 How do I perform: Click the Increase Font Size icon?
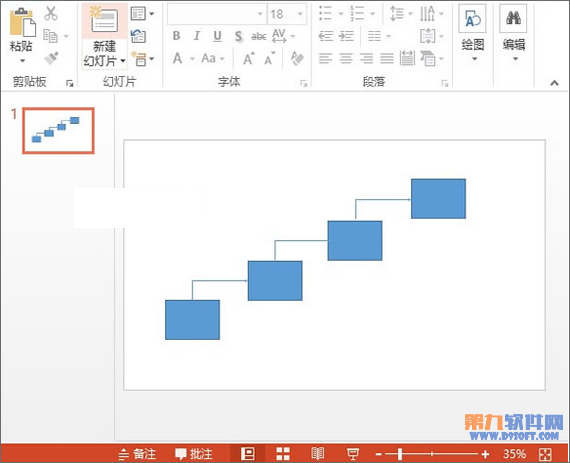(x=249, y=58)
